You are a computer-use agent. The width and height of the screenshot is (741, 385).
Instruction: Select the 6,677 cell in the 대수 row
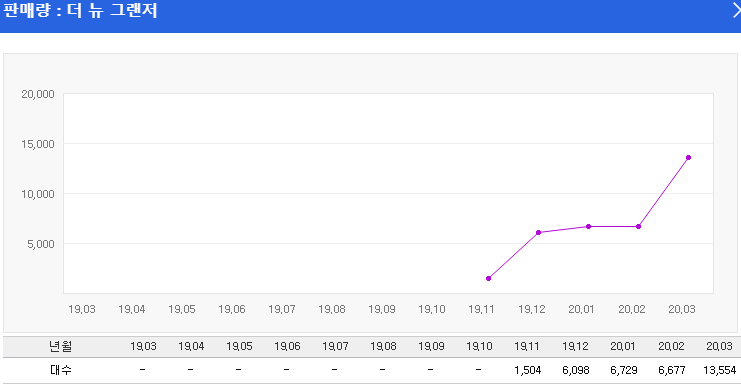click(672, 370)
